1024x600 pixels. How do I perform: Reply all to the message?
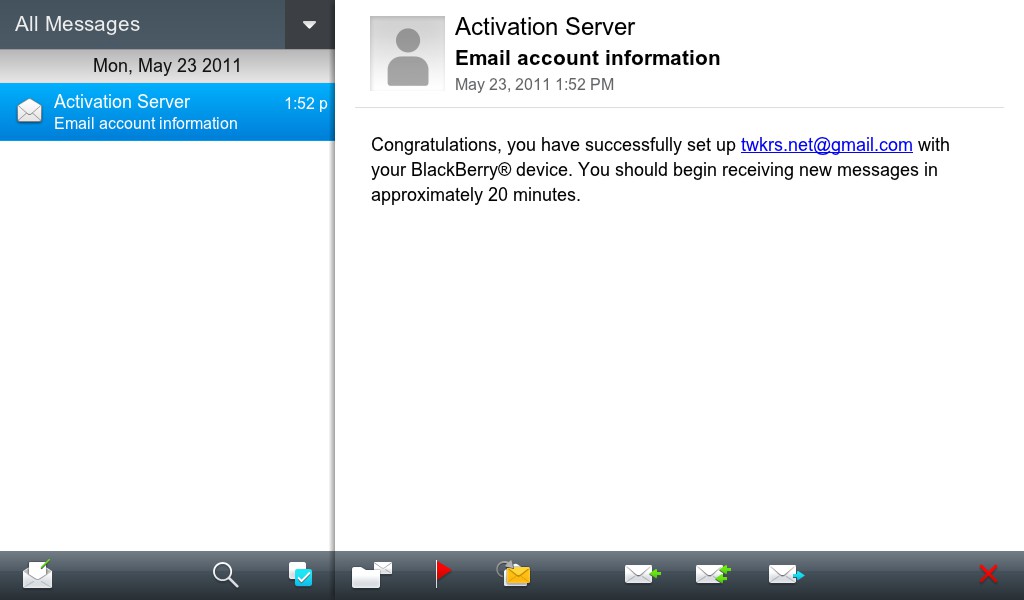[713, 574]
